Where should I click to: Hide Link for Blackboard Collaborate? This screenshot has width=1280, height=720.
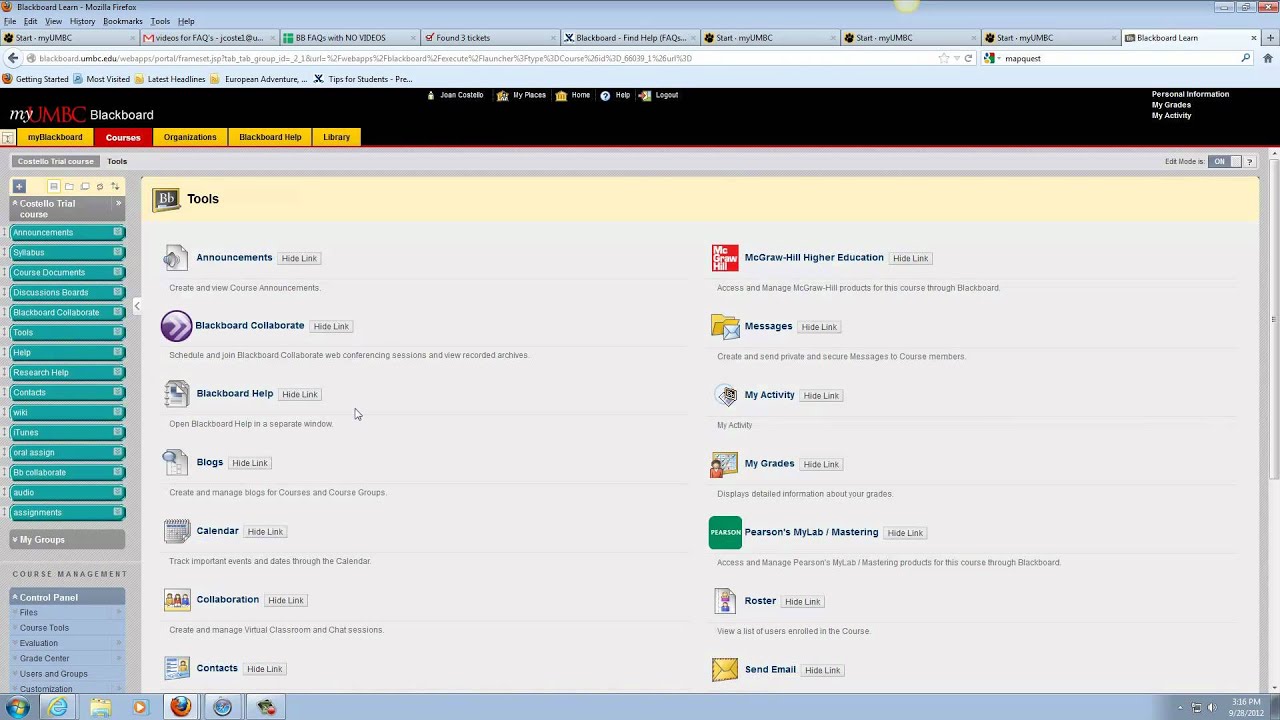(x=331, y=326)
